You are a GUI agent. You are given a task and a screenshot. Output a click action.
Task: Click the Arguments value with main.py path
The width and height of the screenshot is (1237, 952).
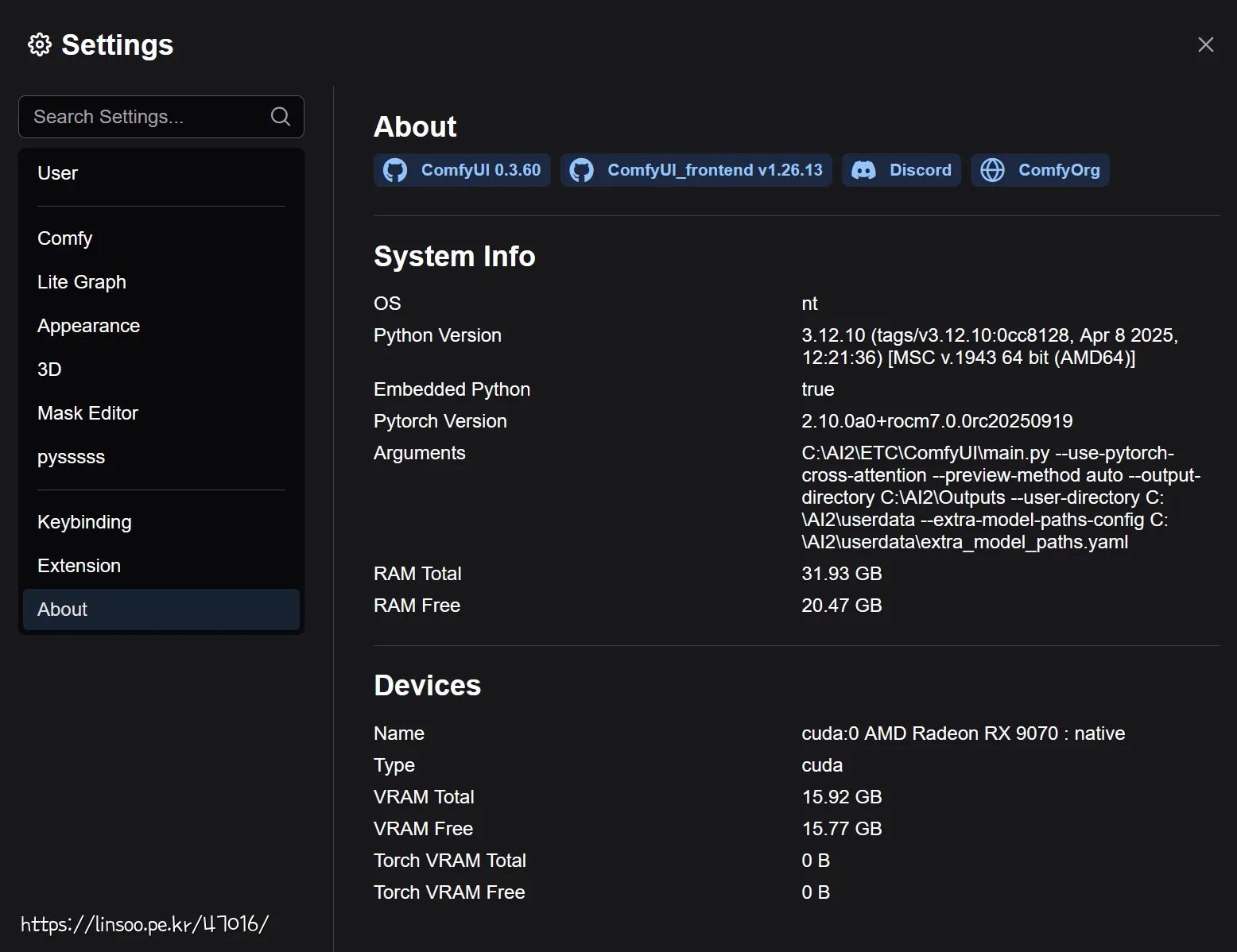click(x=1001, y=497)
